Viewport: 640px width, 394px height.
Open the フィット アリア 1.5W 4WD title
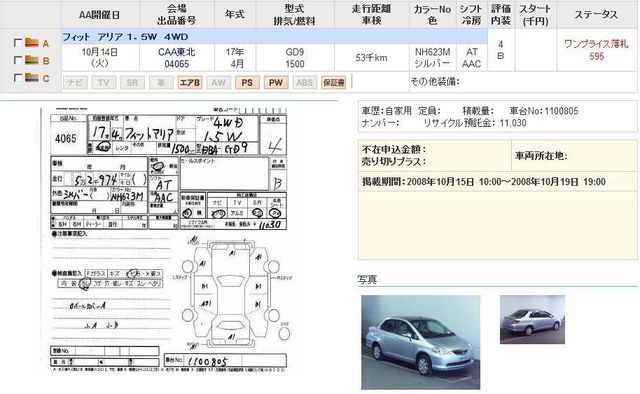(x=125, y=37)
